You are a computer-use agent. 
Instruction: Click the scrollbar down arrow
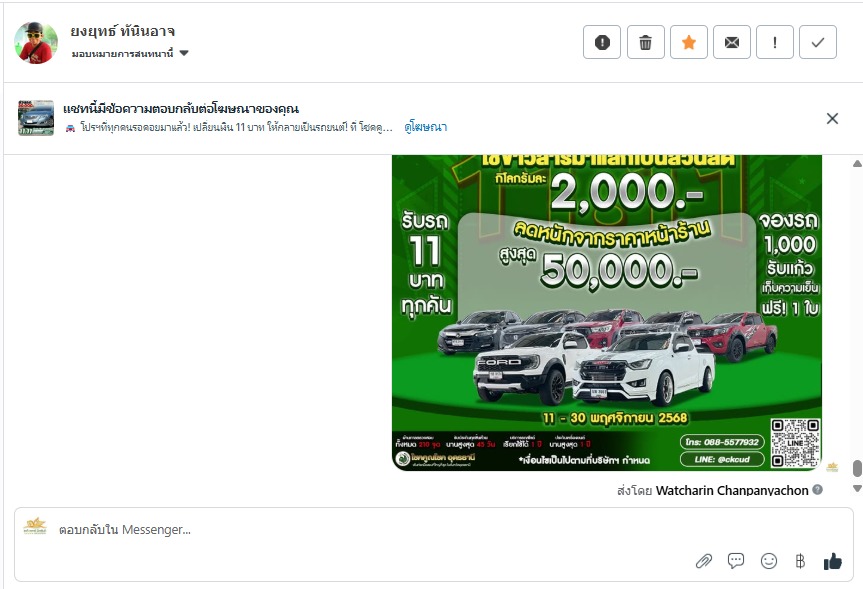pos(857,488)
